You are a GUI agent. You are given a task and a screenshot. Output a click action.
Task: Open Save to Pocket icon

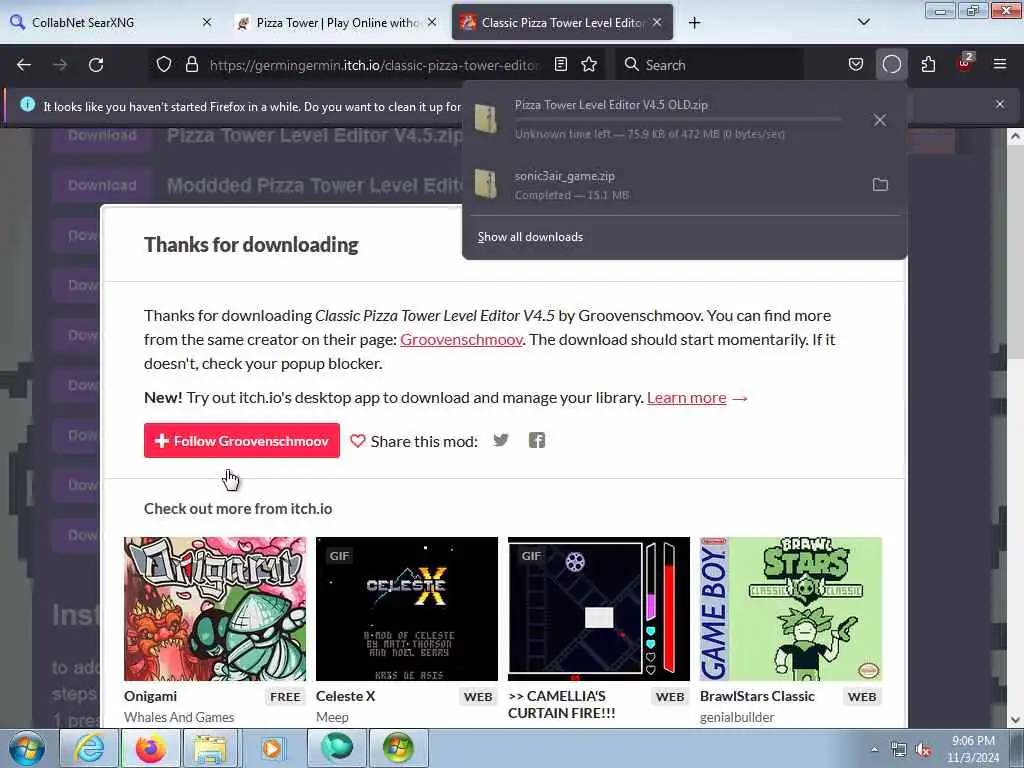[x=856, y=65]
